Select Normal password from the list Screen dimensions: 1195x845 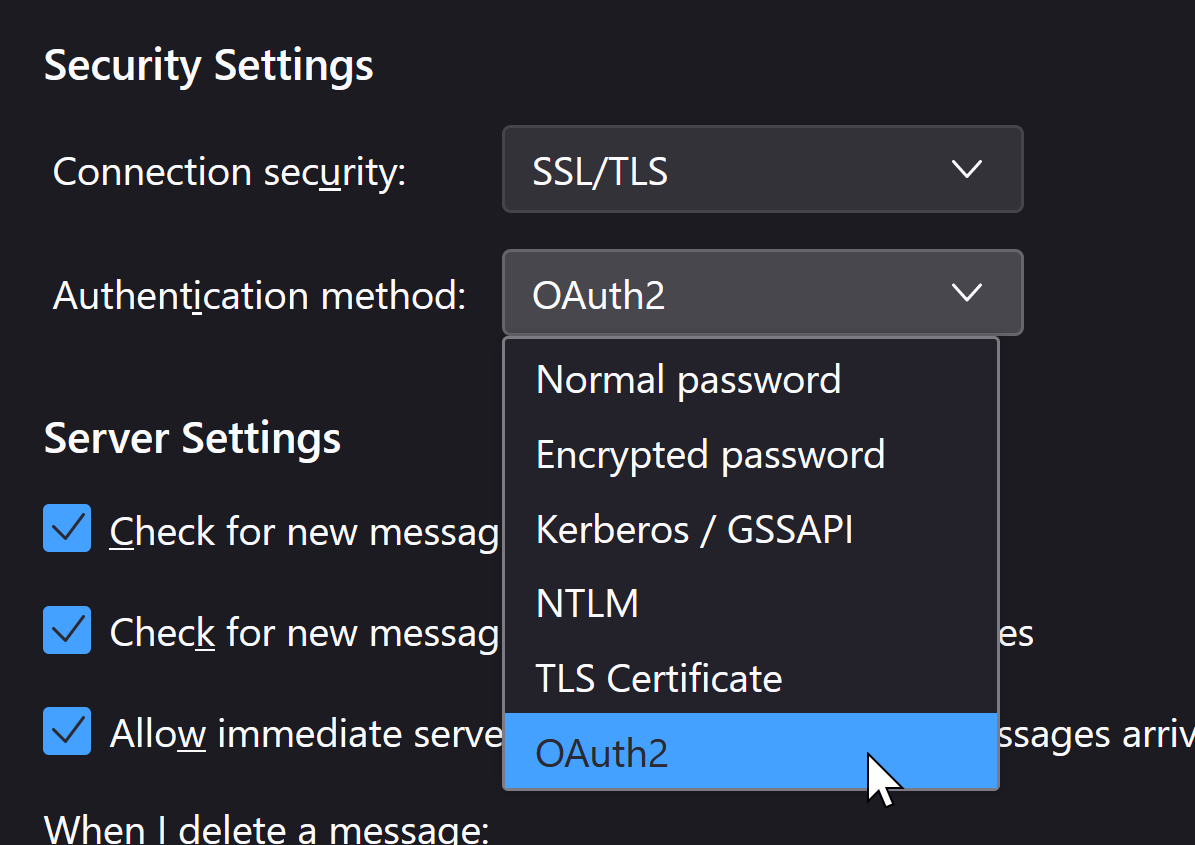click(x=688, y=380)
